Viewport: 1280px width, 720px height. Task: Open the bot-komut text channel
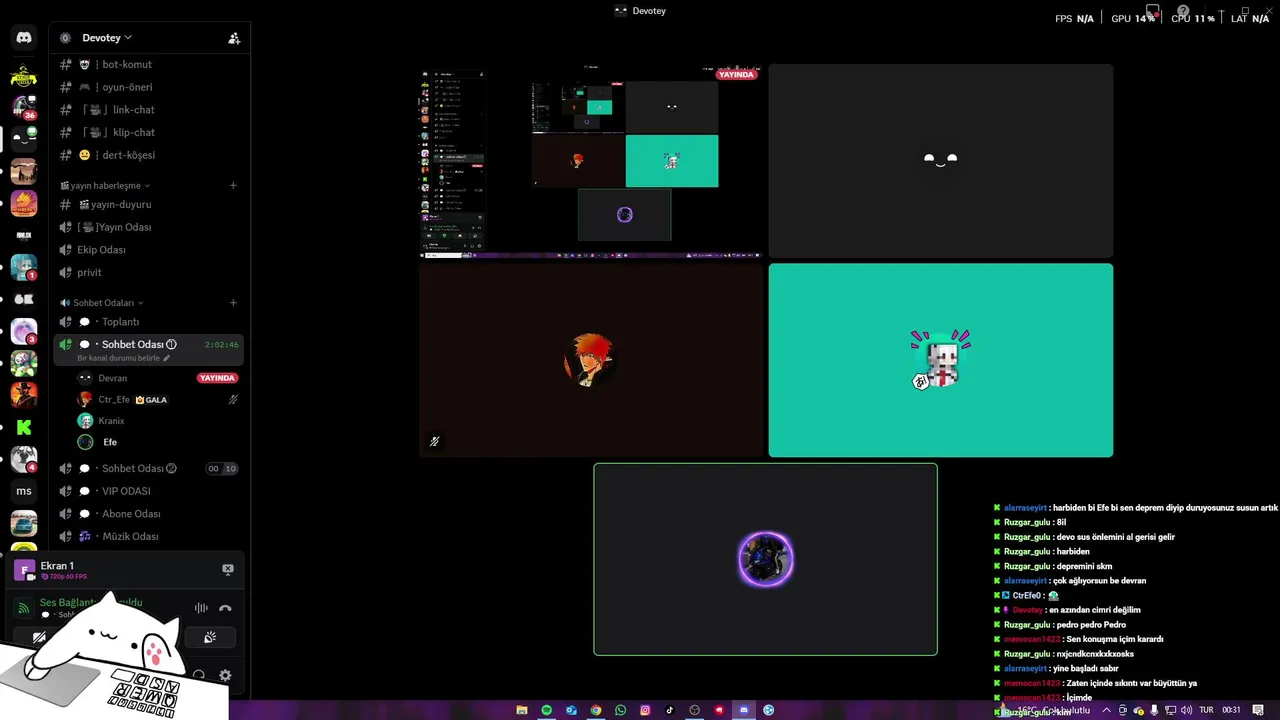148,64
